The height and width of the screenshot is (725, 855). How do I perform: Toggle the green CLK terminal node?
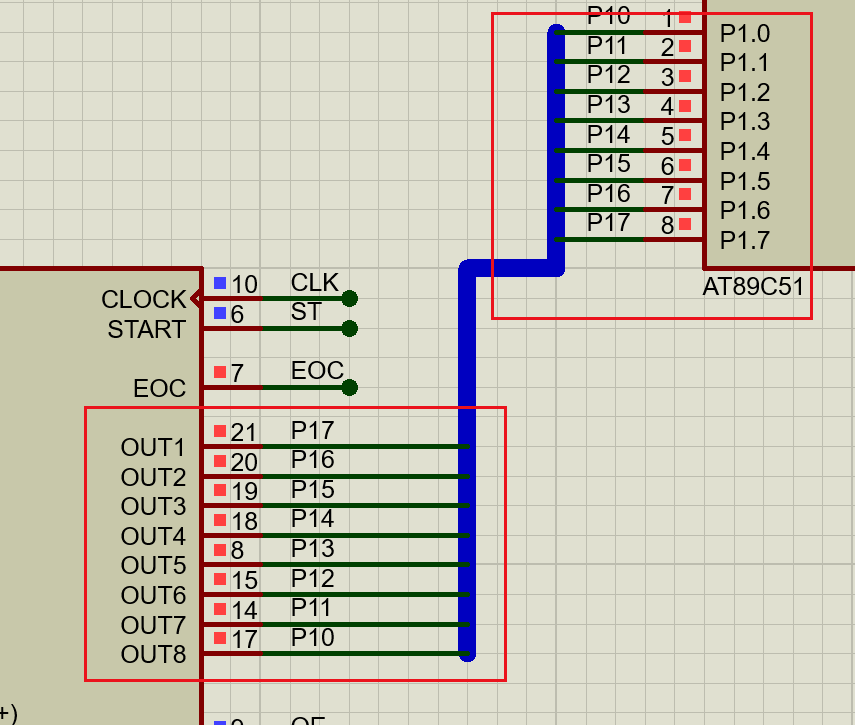pyautogui.click(x=348, y=297)
